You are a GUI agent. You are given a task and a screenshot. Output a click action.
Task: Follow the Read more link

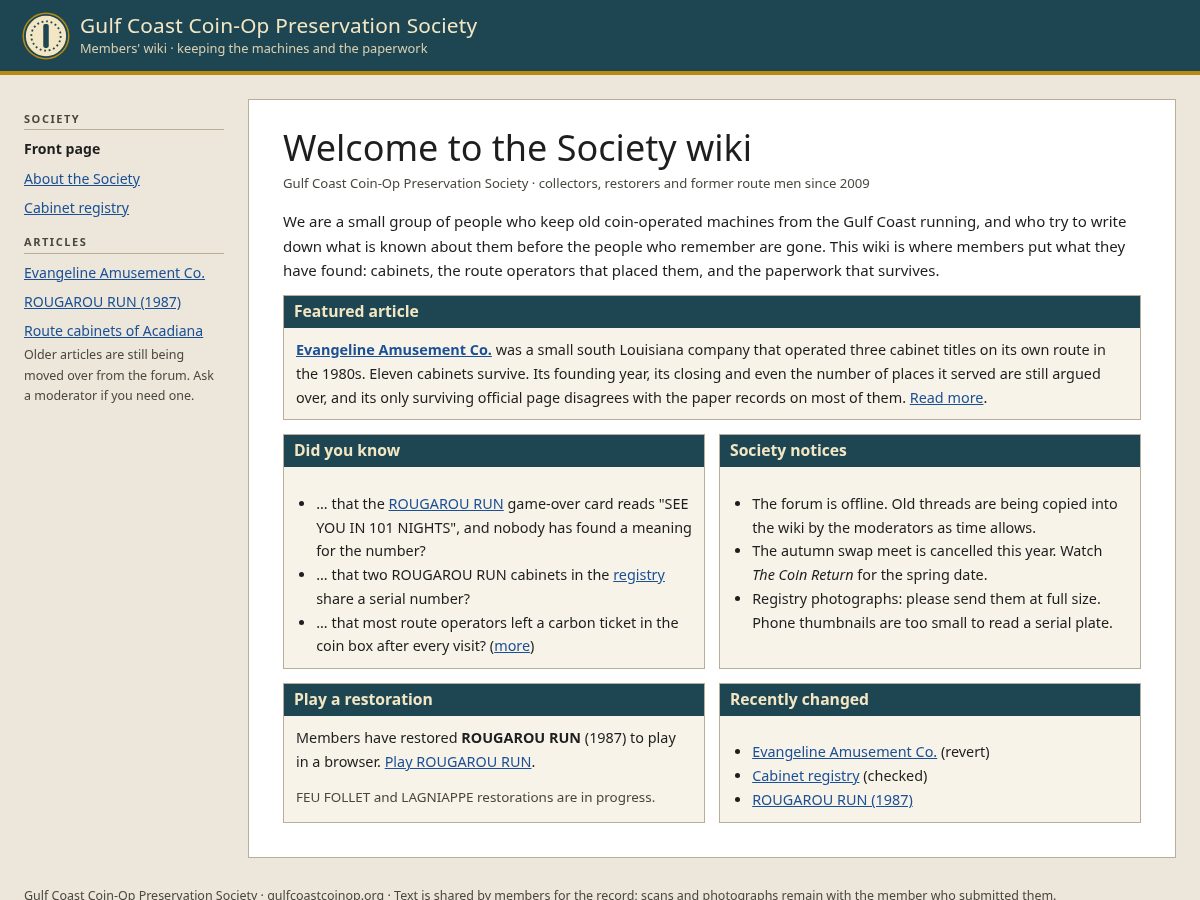pos(946,398)
